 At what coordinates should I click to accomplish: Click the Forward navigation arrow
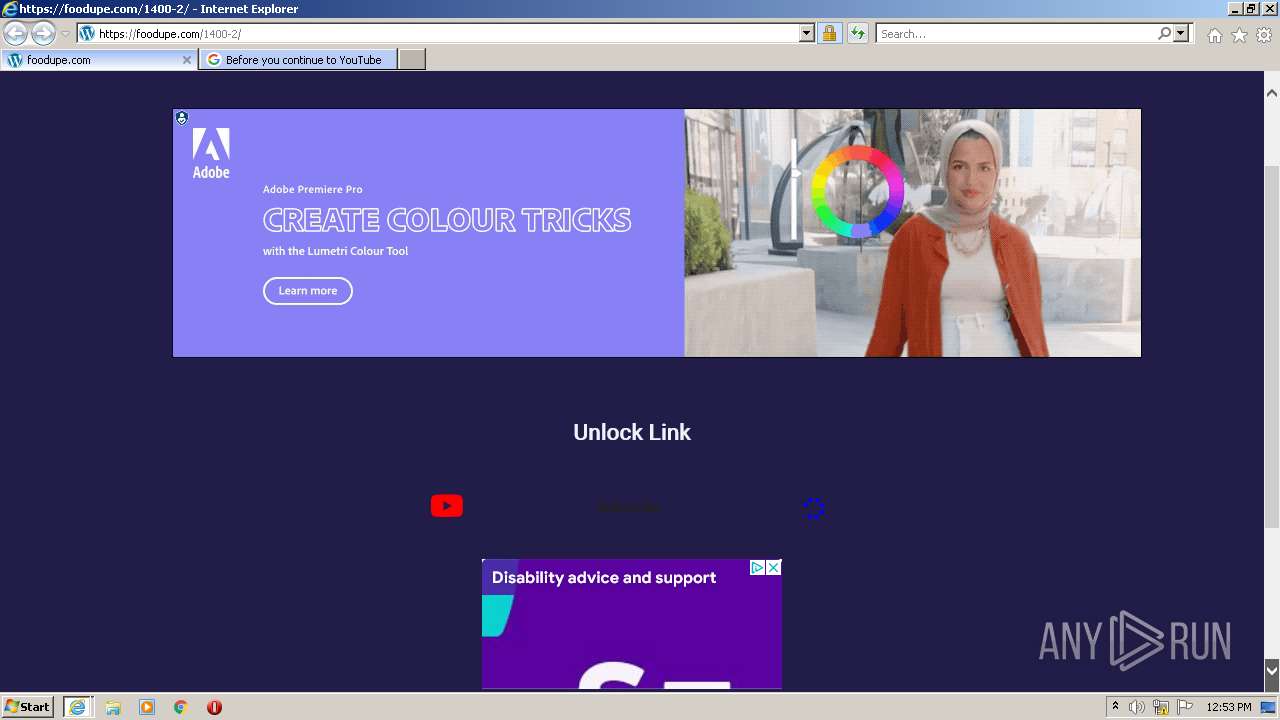[x=43, y=34]
